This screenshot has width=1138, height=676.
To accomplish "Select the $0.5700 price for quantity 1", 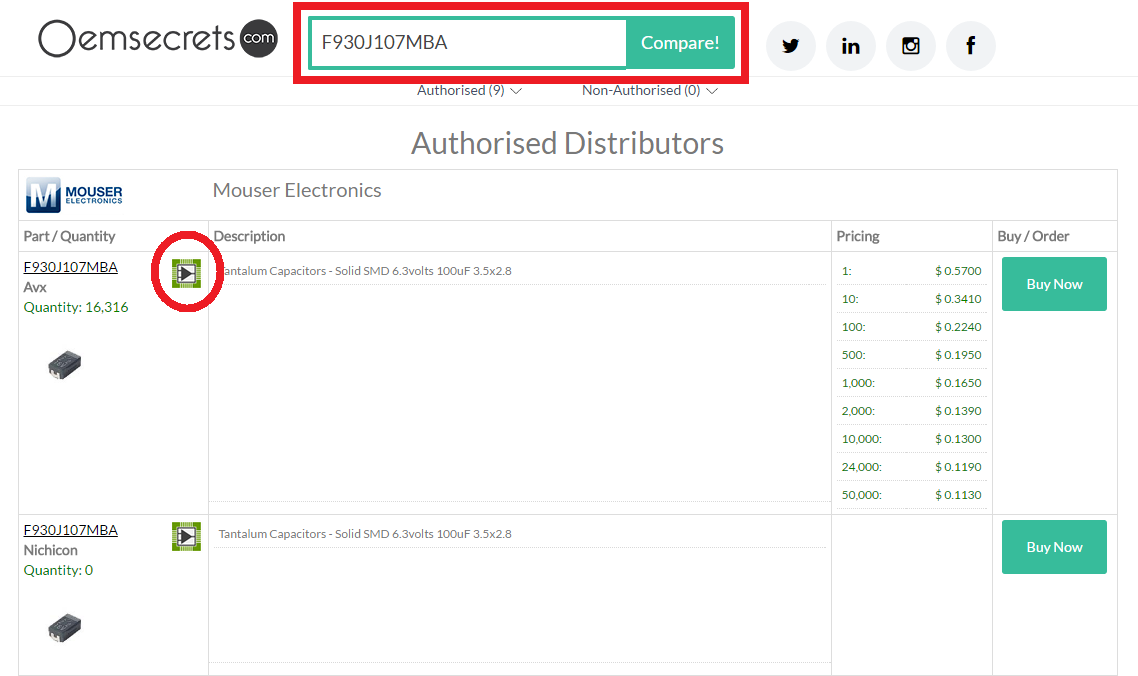I will click(958, 271).
